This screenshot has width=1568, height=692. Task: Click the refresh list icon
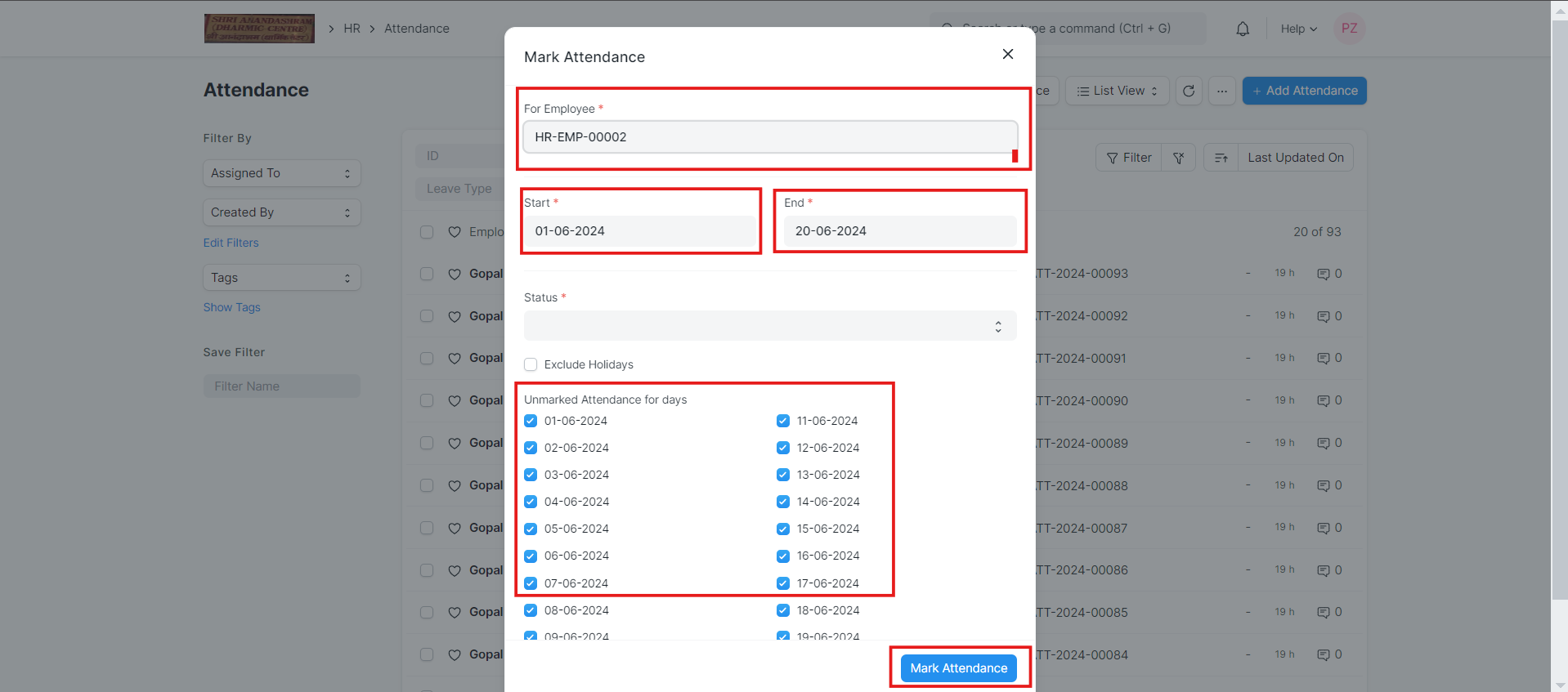click(x=1189, y=91)
